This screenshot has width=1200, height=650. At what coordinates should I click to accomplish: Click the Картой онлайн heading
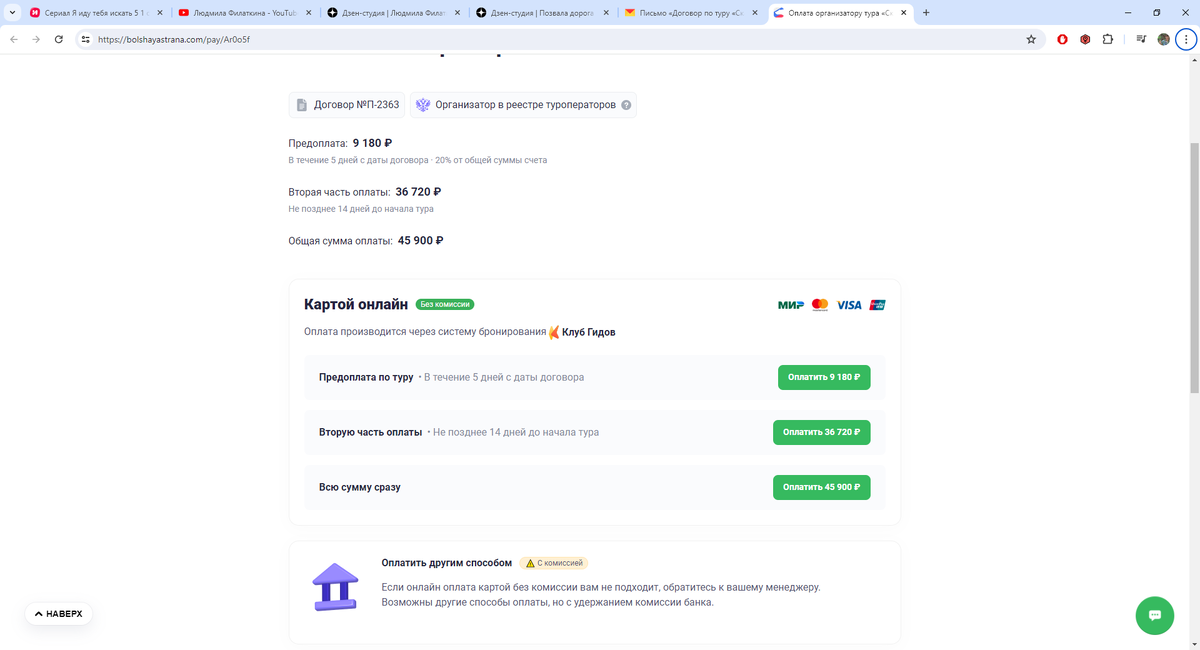[356, 304]
